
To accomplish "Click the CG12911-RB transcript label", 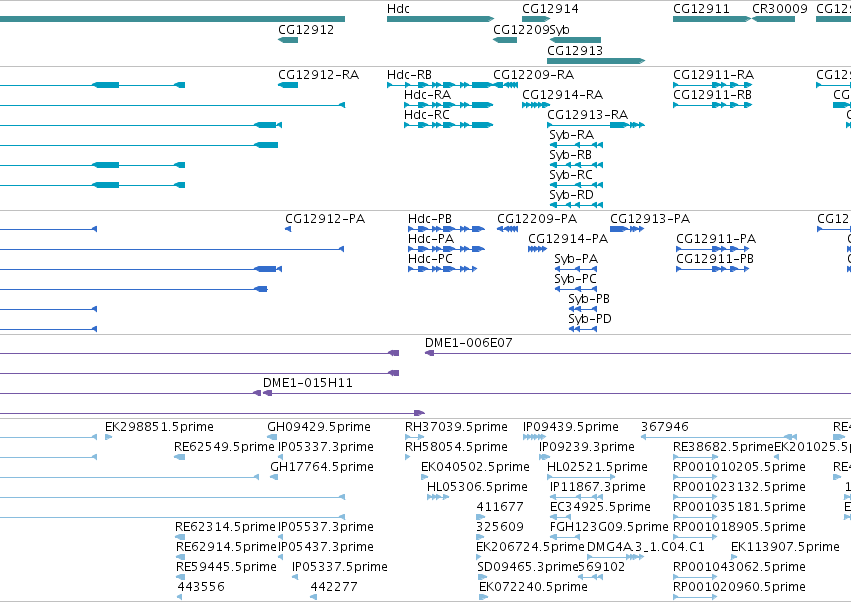I will pyautogui.click(x=712, y=94).
